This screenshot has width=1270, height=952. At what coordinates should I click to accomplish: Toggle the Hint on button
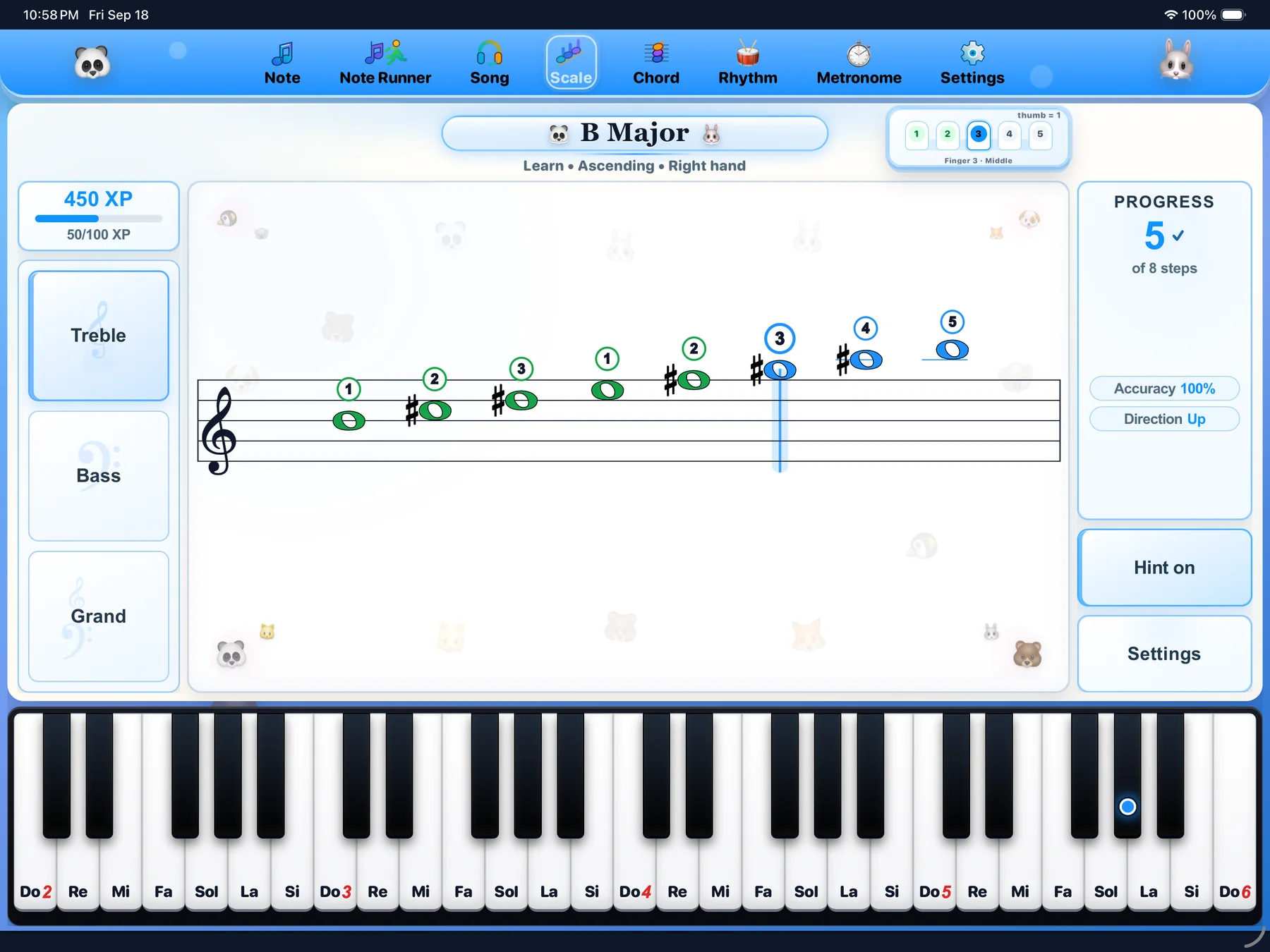(x=1164, y=568)
